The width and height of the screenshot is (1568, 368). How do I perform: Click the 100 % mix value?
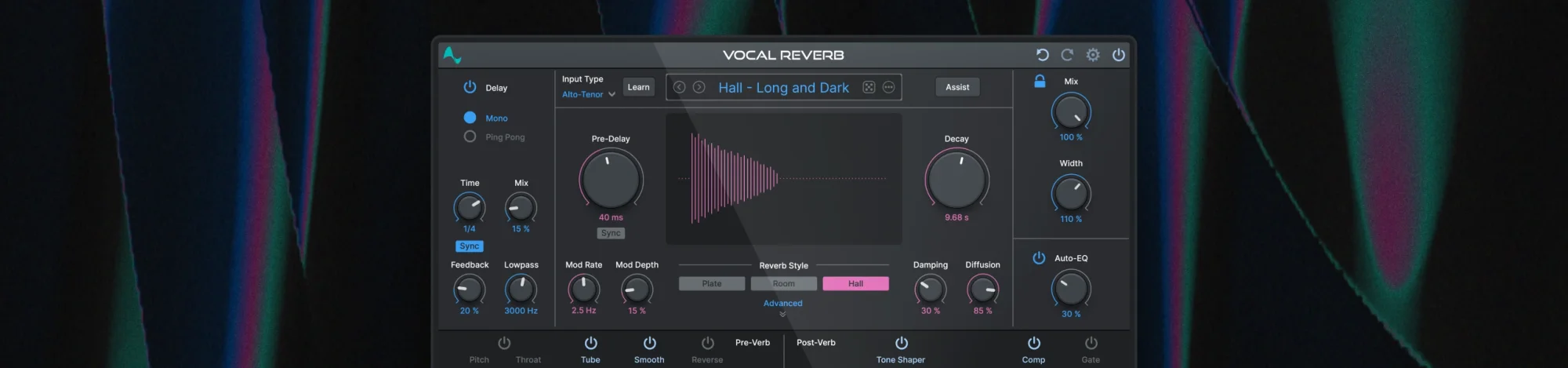pyautogui.click(x=1071, y=137)
